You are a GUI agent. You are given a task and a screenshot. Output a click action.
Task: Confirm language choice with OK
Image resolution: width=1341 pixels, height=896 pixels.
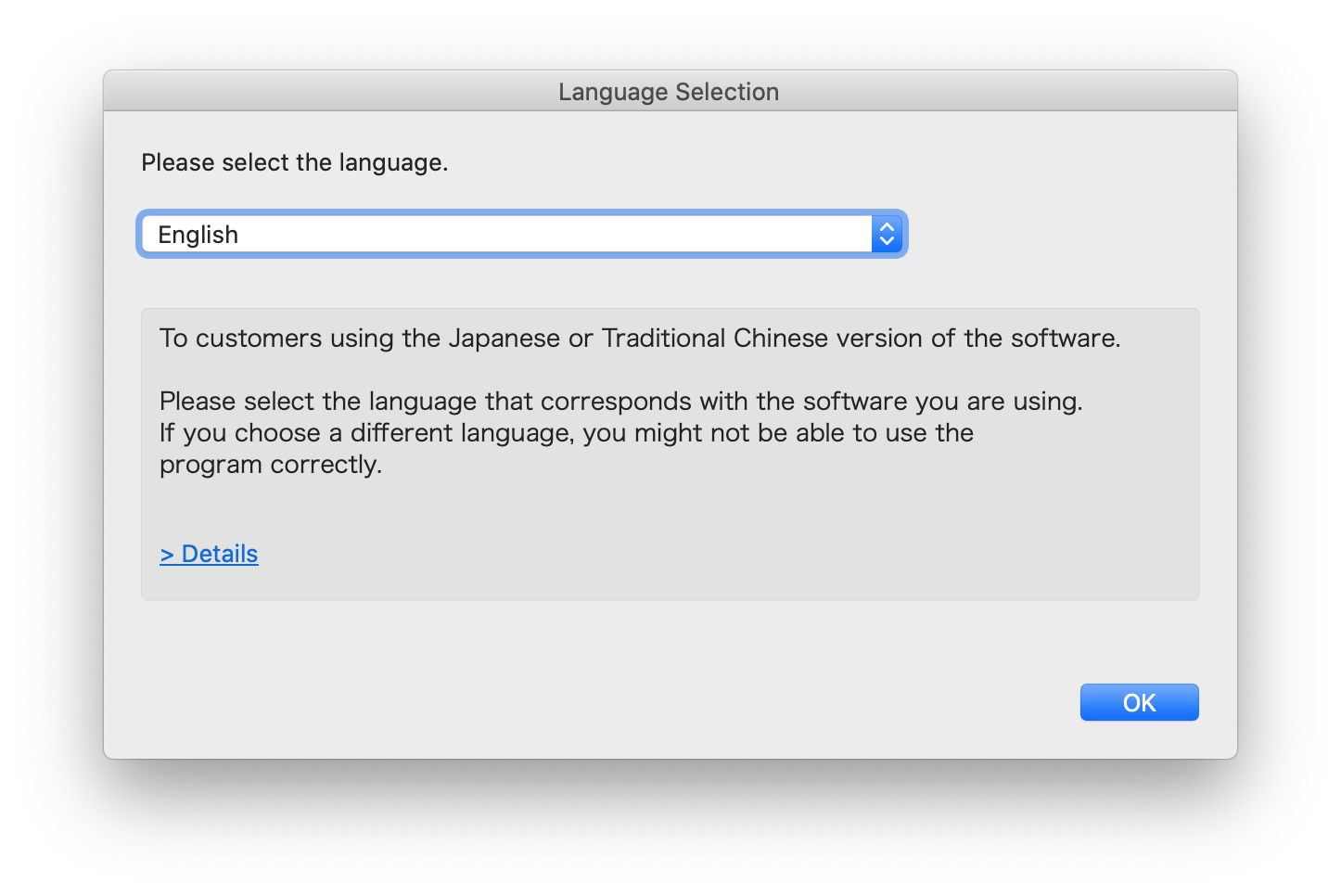[x=1139, y=702]
